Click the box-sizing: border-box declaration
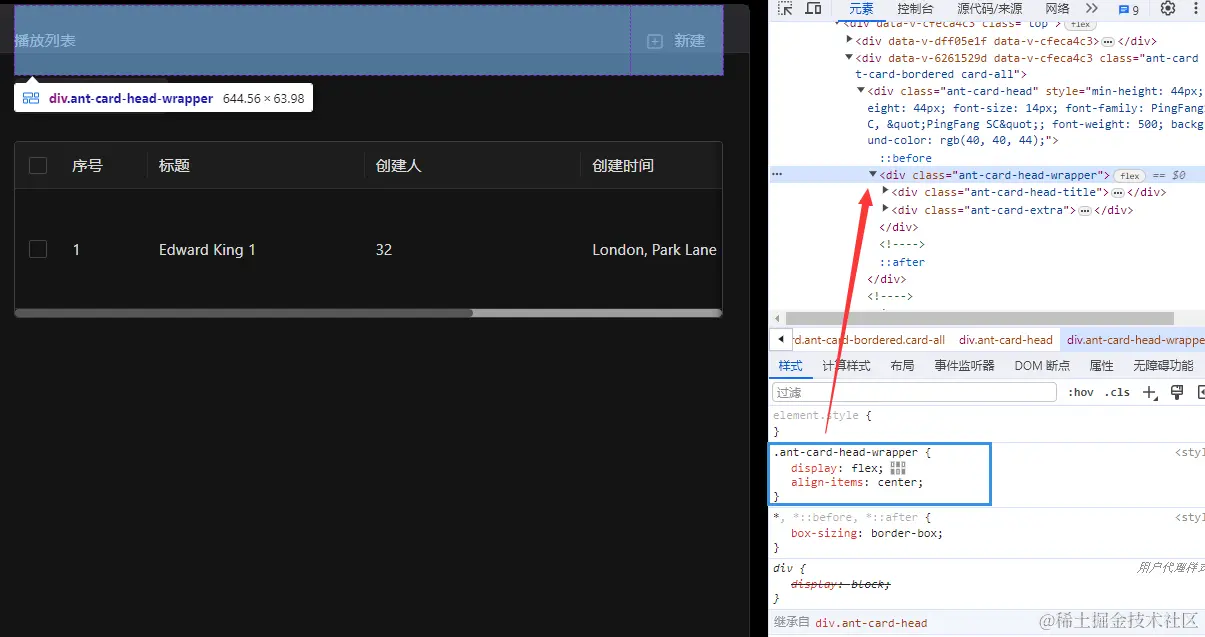Viewport: 1205px width, 637px height. [867, 533]
